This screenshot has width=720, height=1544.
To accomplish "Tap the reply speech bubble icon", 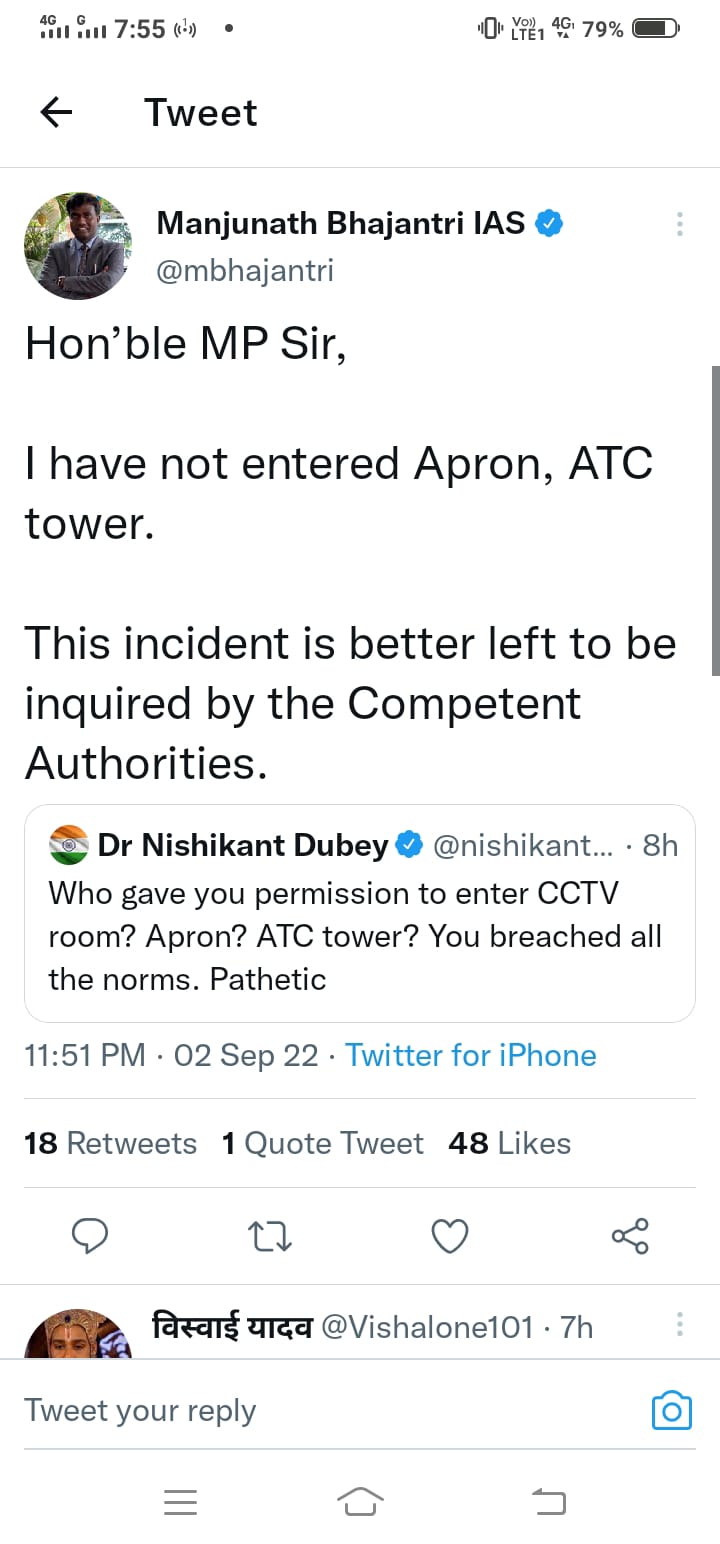I will 90,1236.
